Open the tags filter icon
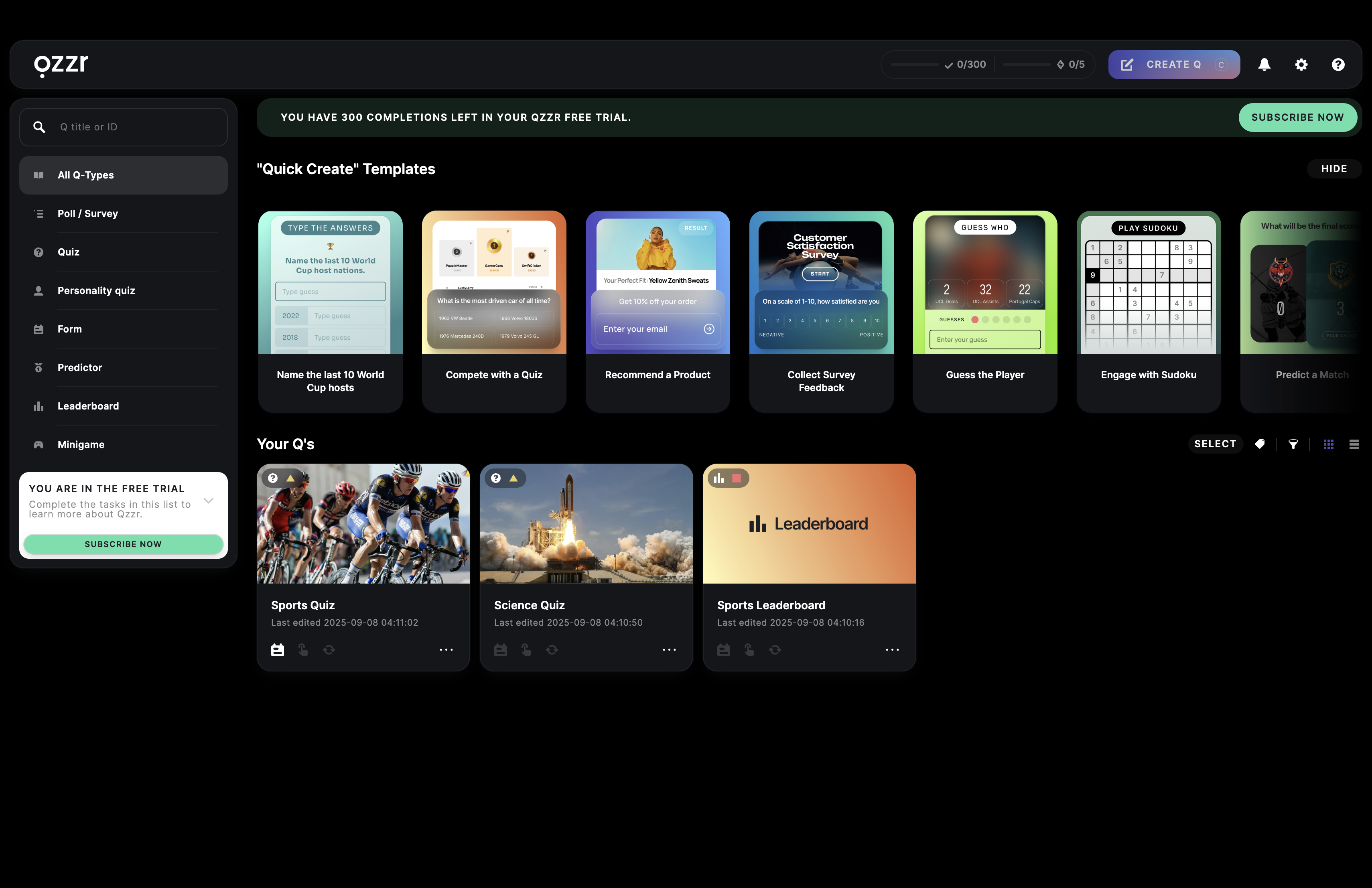The height and width of the screenshot is (888, 1372). tap(1260, 444)
